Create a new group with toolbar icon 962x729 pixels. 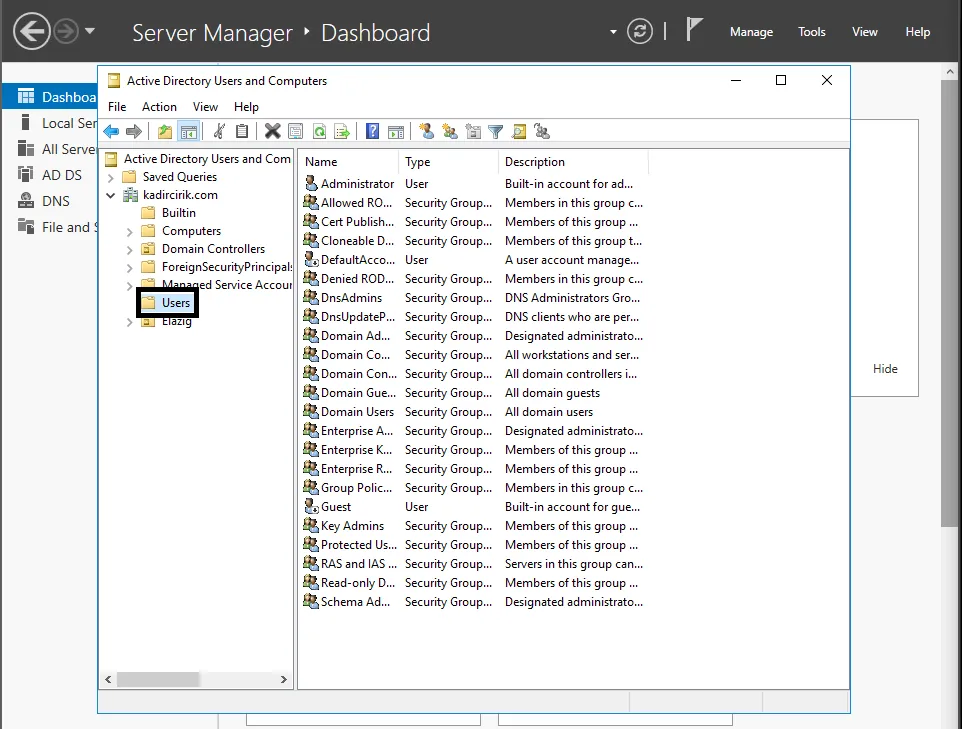click(x=450, y=131)
